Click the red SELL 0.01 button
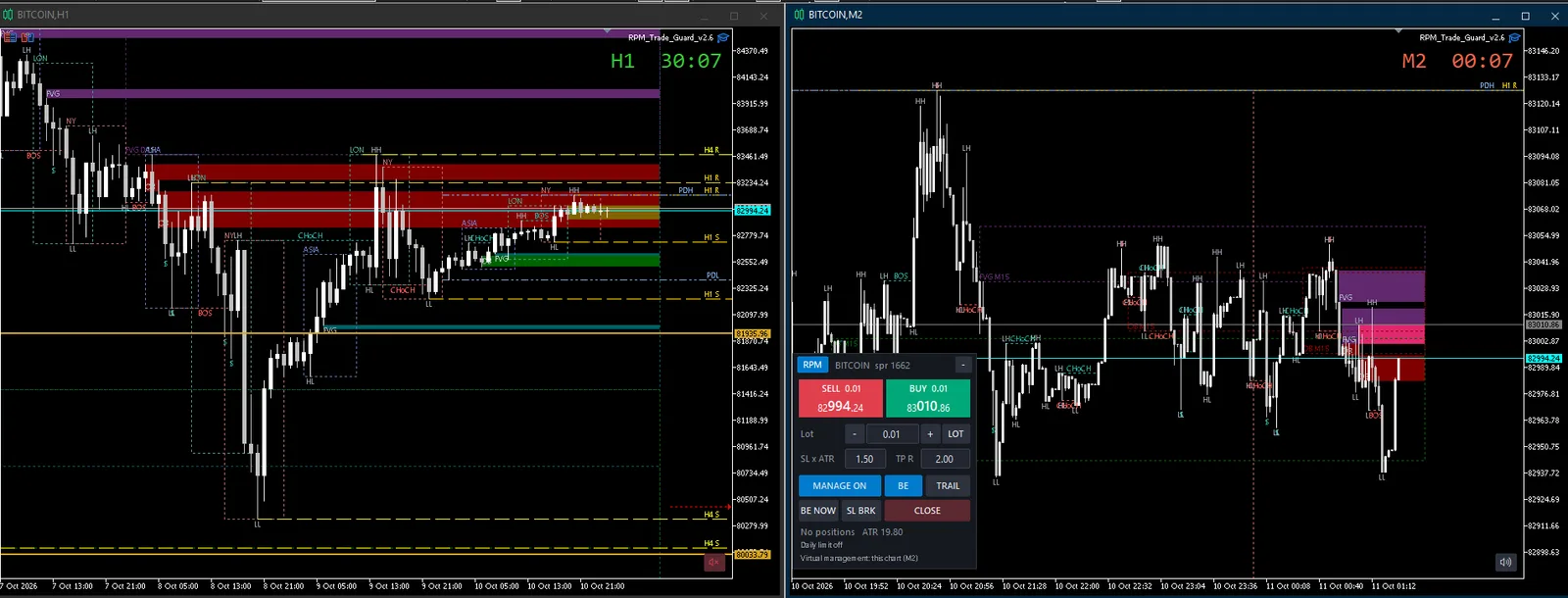Viewport: 1568px width, 598px height. pyautogui.click(x=841, y=398)
